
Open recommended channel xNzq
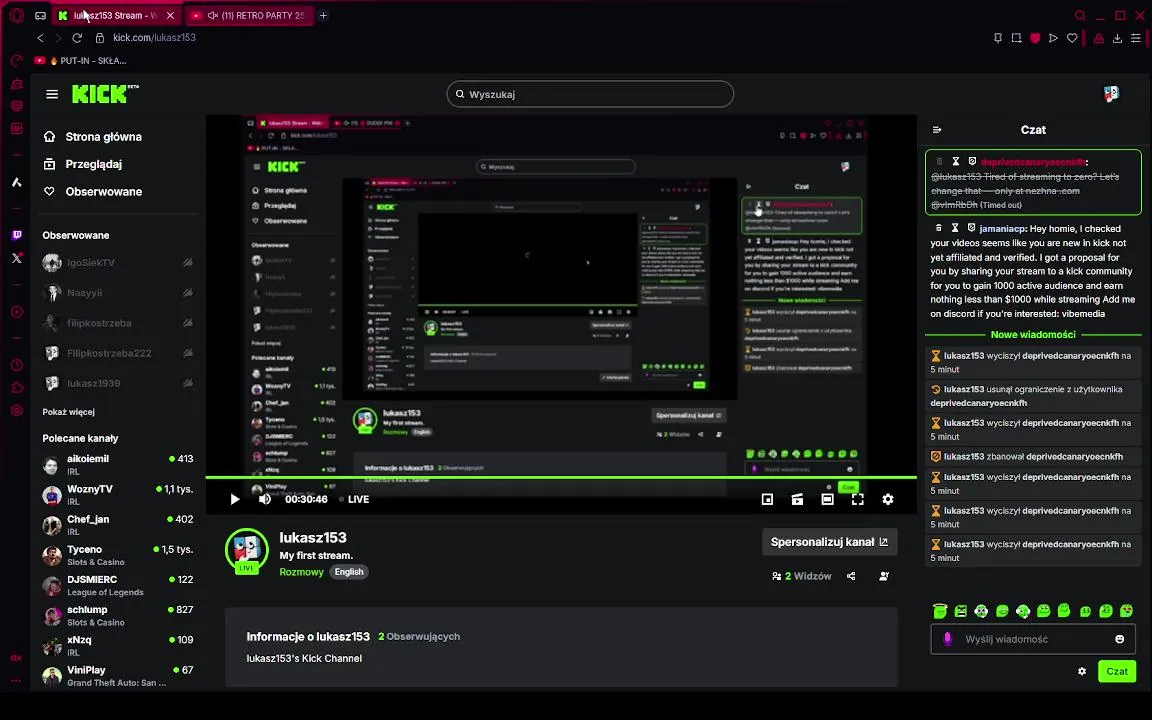click(x=118, y=645)
